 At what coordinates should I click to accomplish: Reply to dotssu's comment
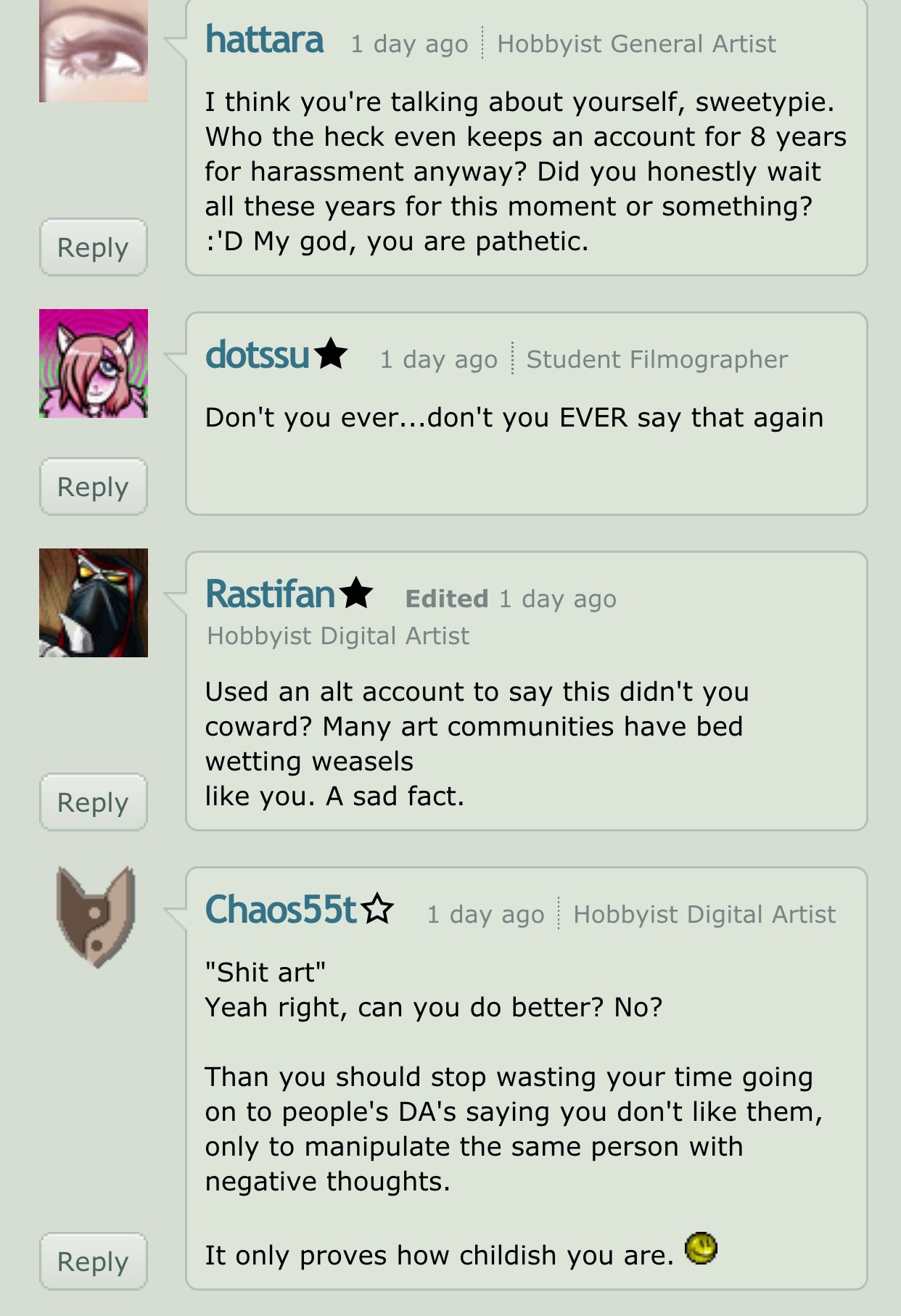pos(94,487)
